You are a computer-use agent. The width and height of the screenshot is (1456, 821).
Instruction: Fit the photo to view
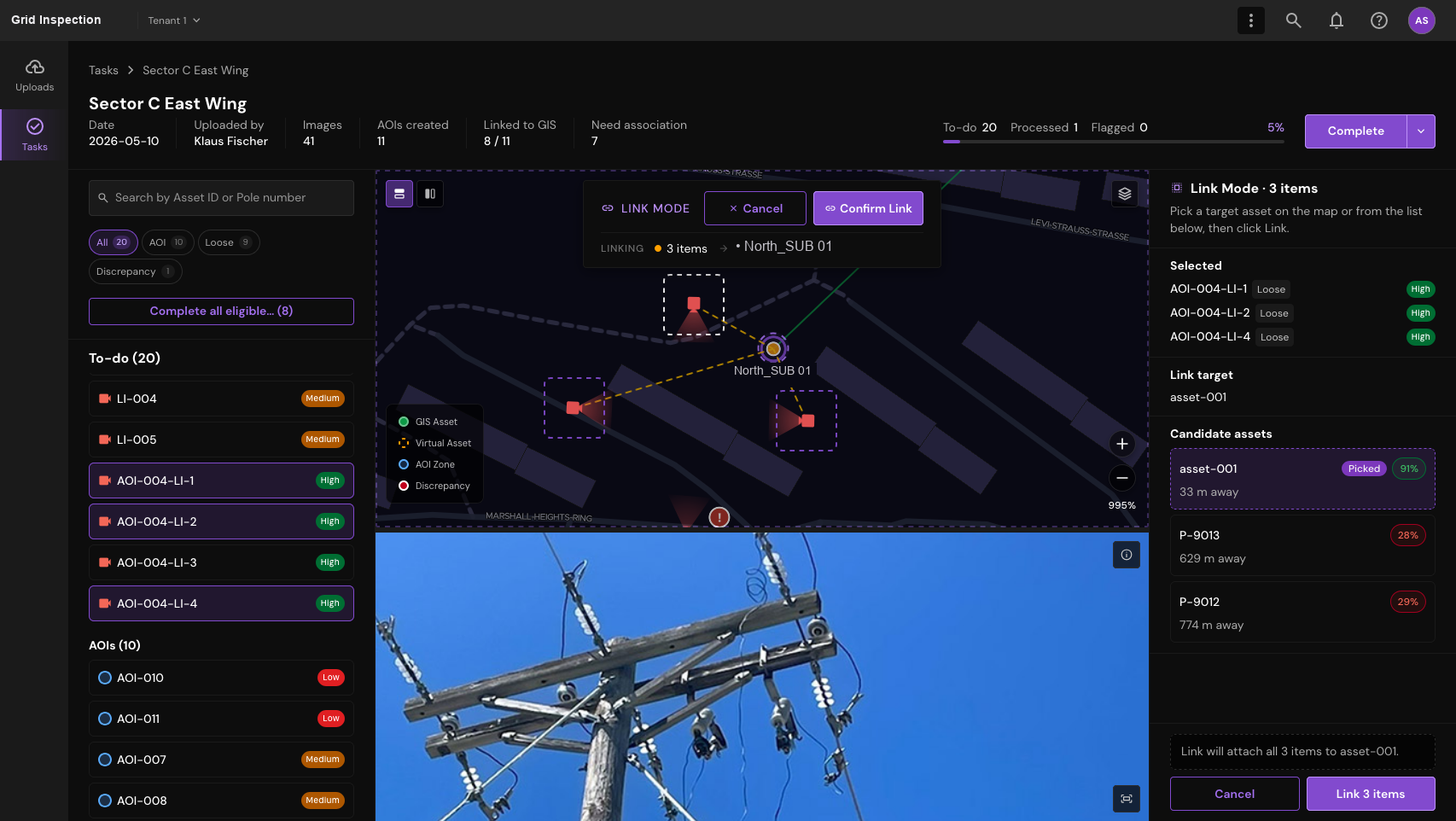point(1127,799)
